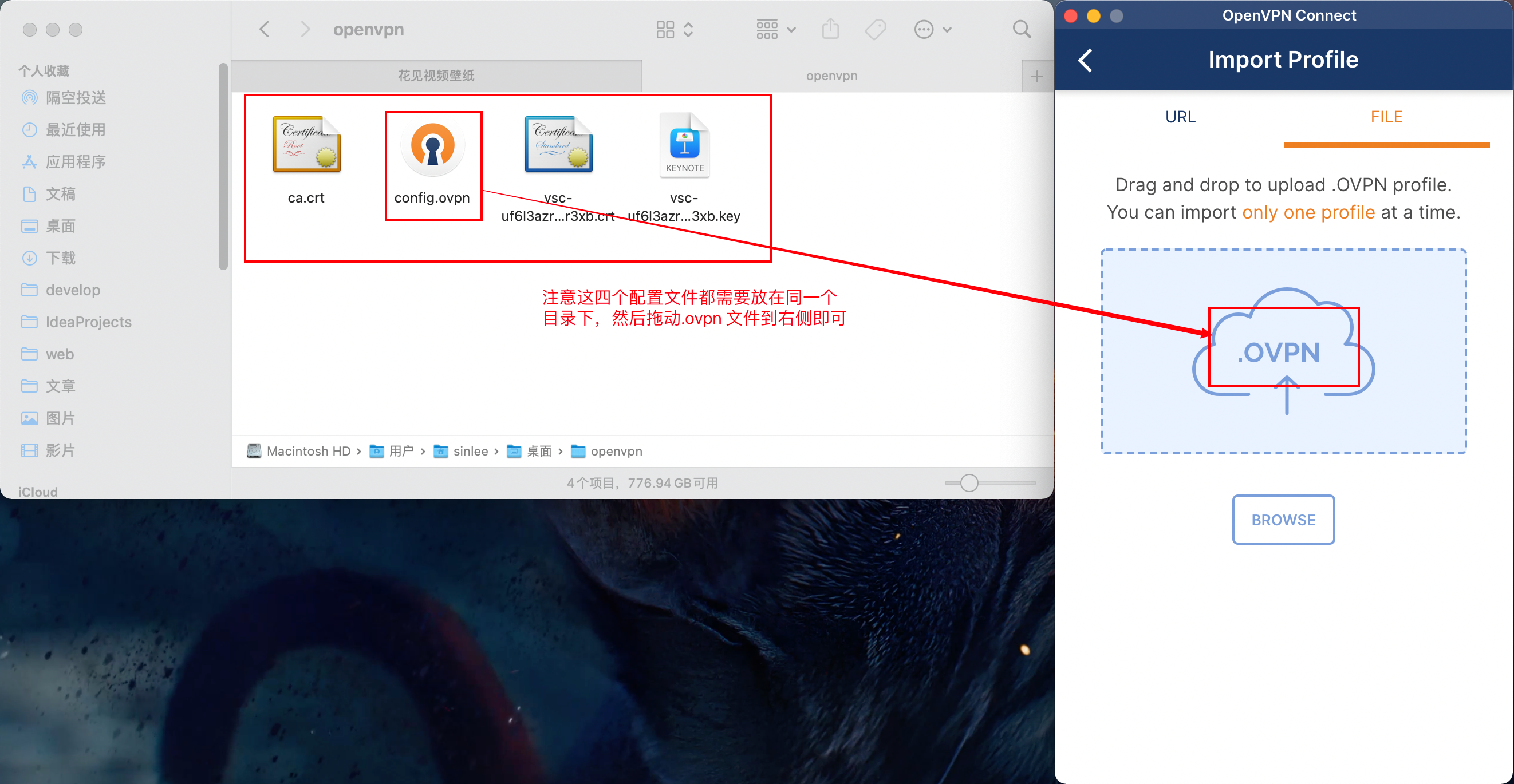Click the edit tags icon
Viewport: 1514px width, 784px height.
[875, 29]
